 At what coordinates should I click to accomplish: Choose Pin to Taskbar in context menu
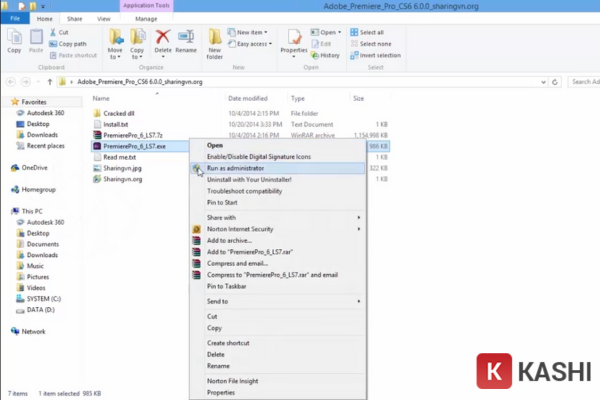coord(278,286)
